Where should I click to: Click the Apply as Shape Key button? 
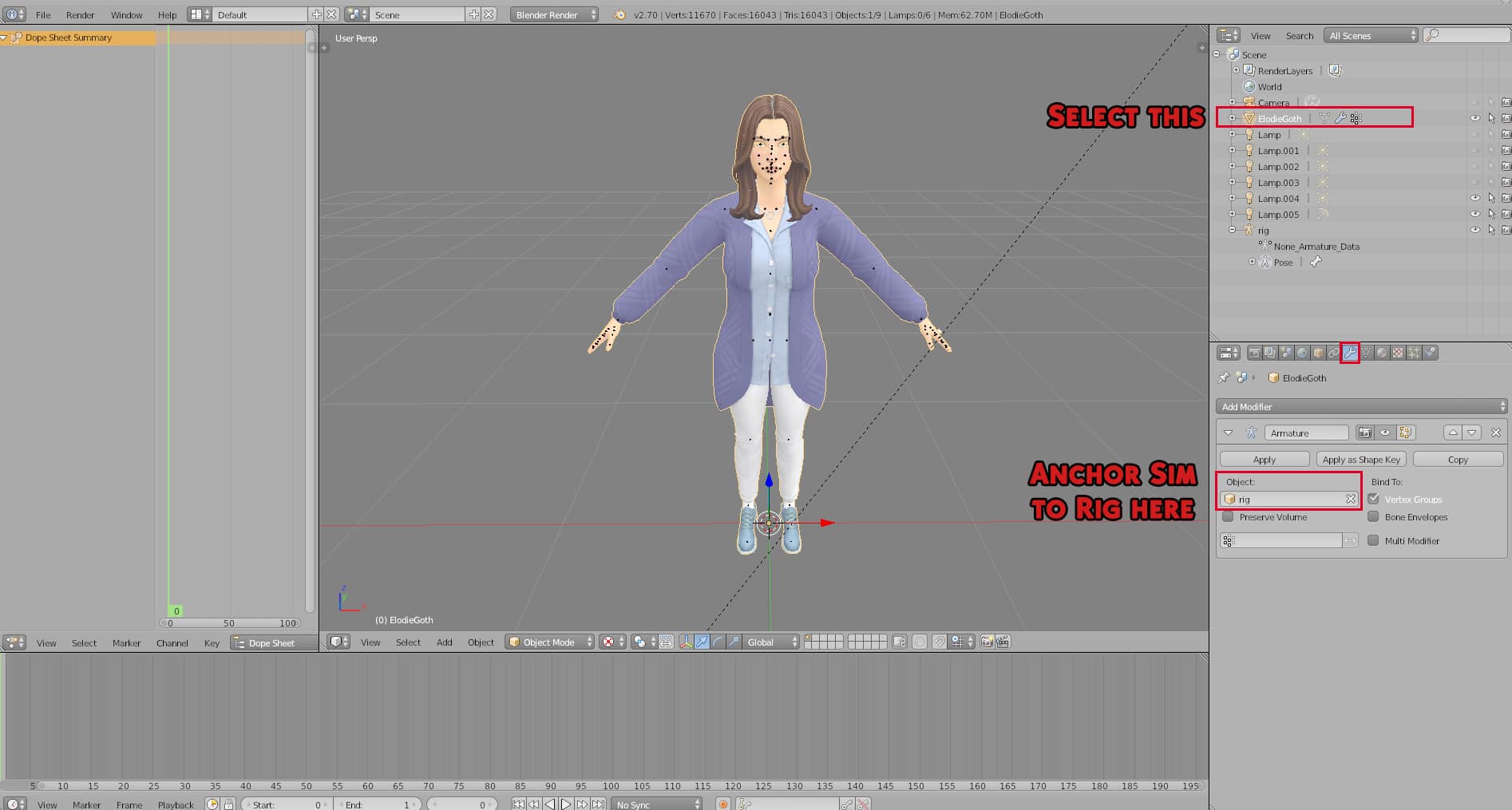click(1360, 460)
